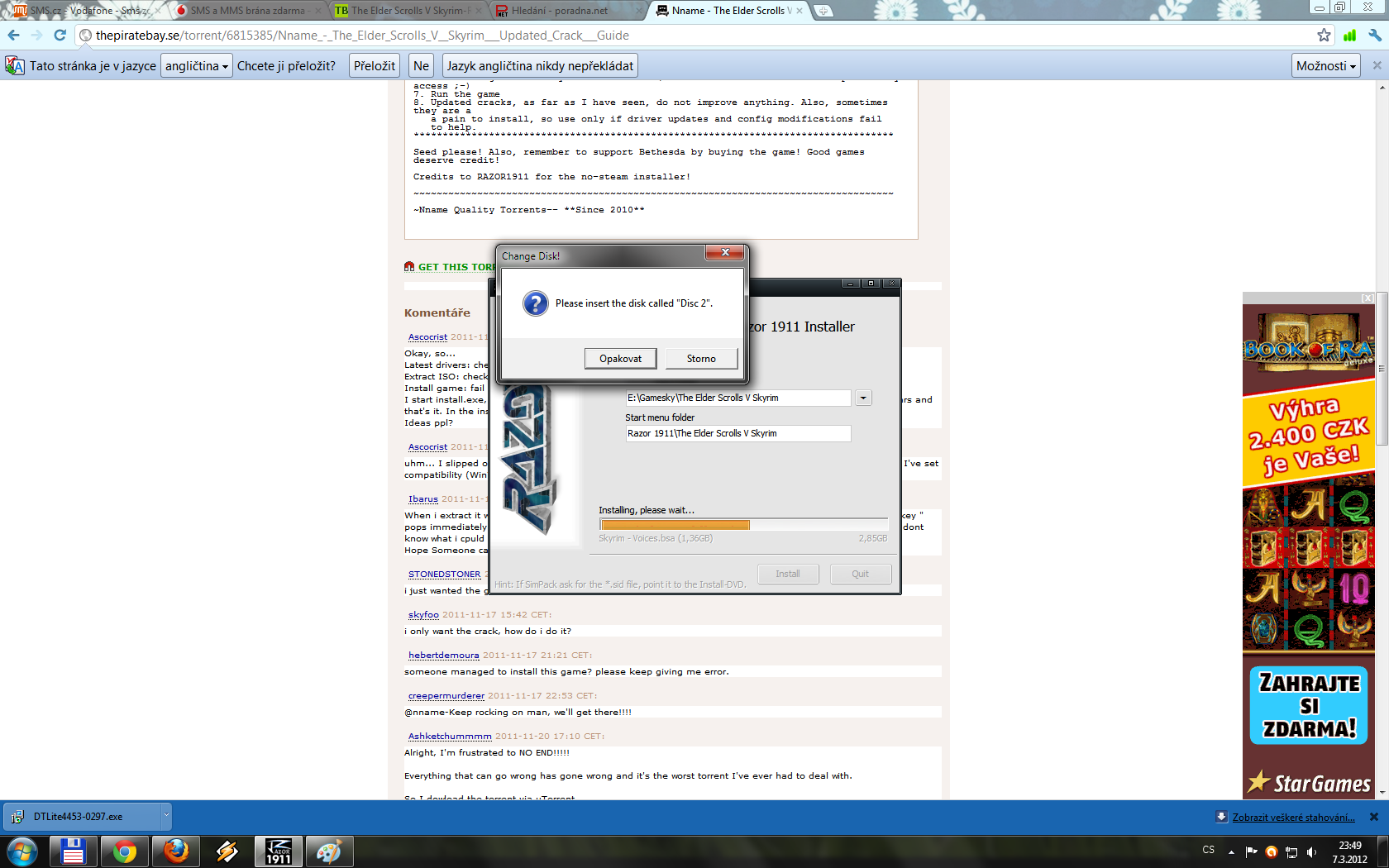Reload the page with the refresh icon
The width and height of the screenshot is (1389, 868).
click(60, 36)
